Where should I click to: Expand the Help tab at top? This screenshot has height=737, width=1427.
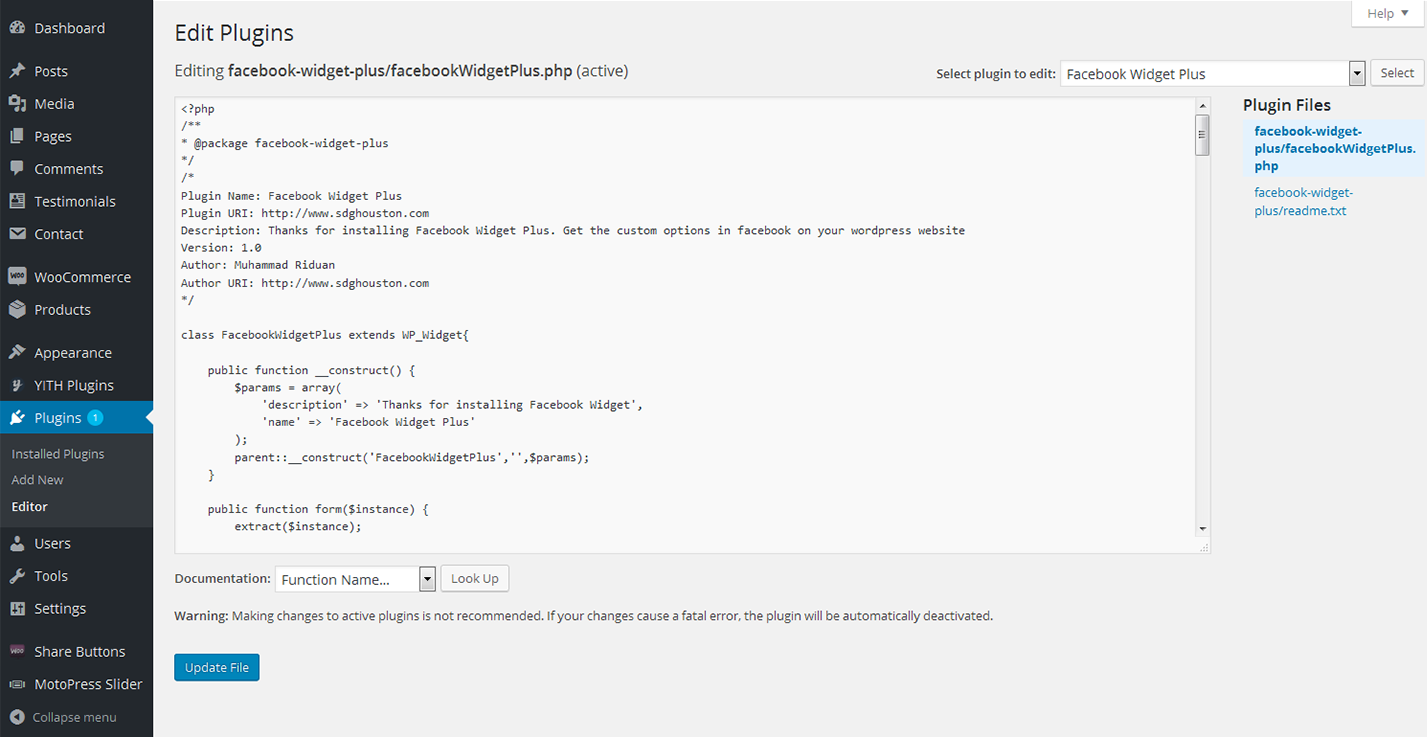click(x=1387, y=14)
